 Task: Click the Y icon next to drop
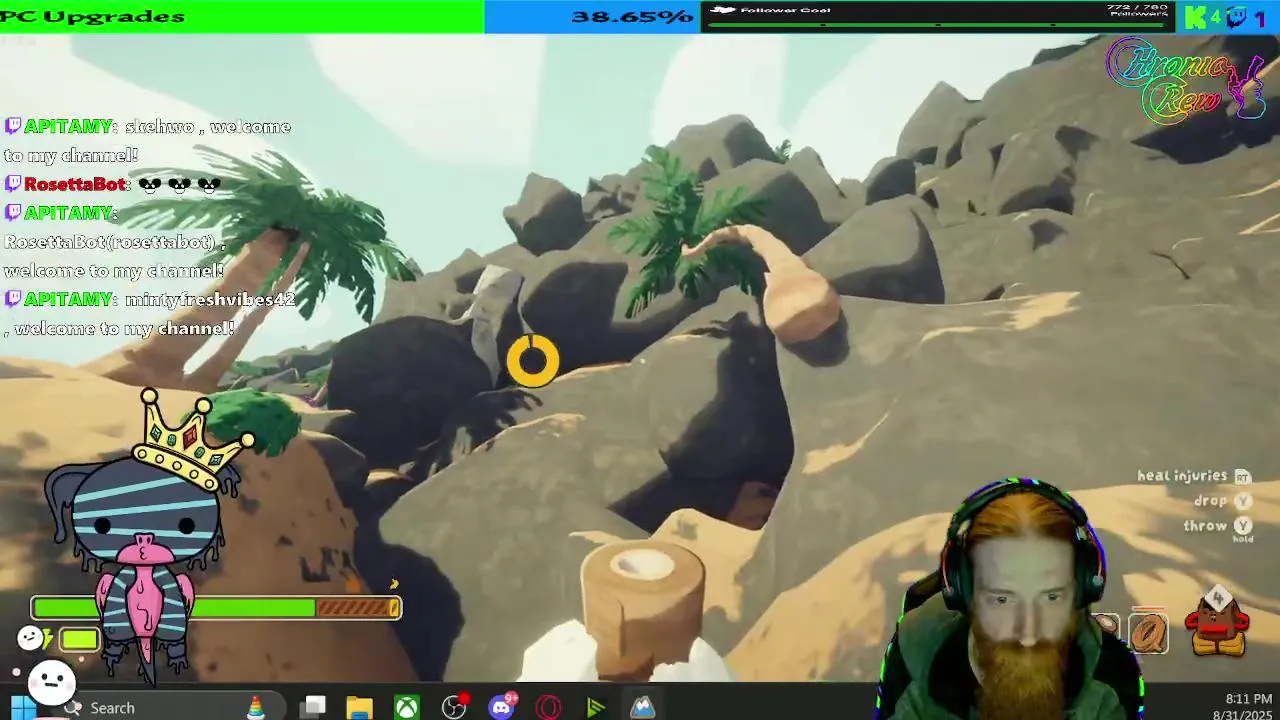pyautogui.click(x=1243, y=500)
